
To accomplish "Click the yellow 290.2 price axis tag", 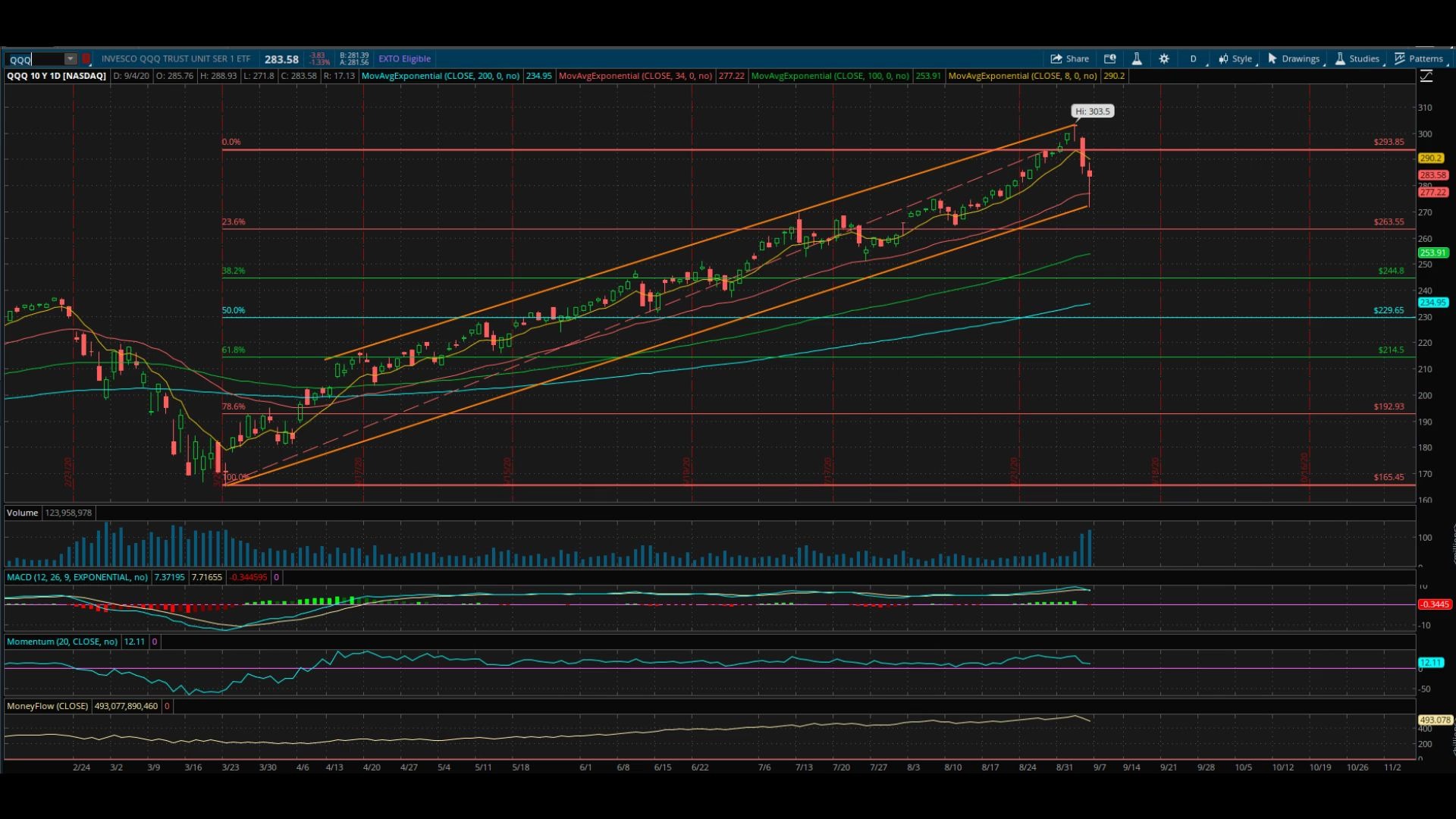I will click(1430, 158).
